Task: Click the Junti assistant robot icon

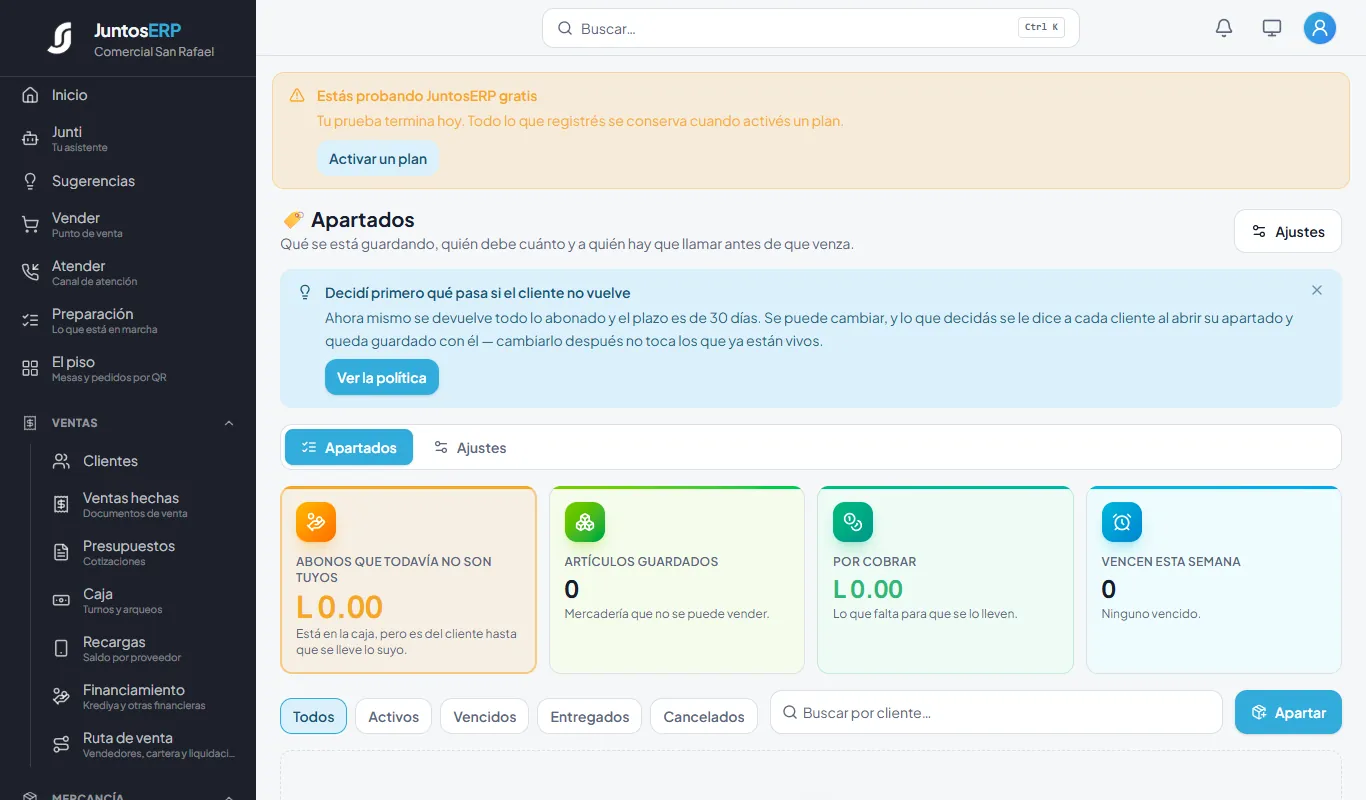Action: coord(30,139)
